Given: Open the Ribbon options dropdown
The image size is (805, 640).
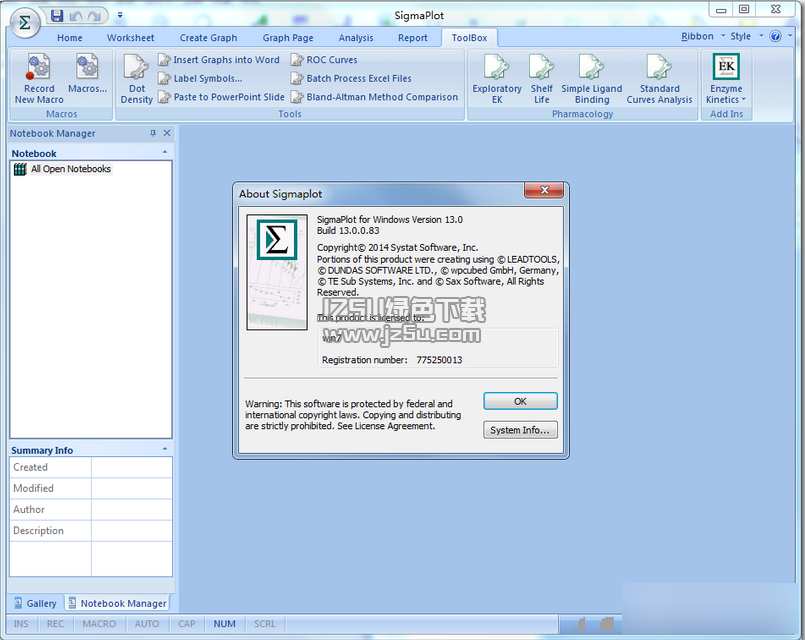Looking at the screenshot, I should click(x=703, y=36).
